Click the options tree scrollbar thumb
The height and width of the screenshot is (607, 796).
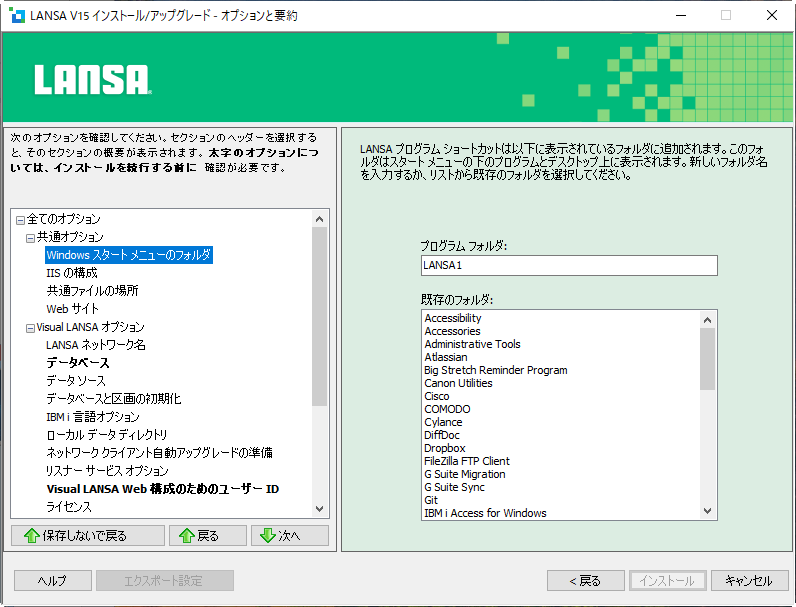pos(319,316)
